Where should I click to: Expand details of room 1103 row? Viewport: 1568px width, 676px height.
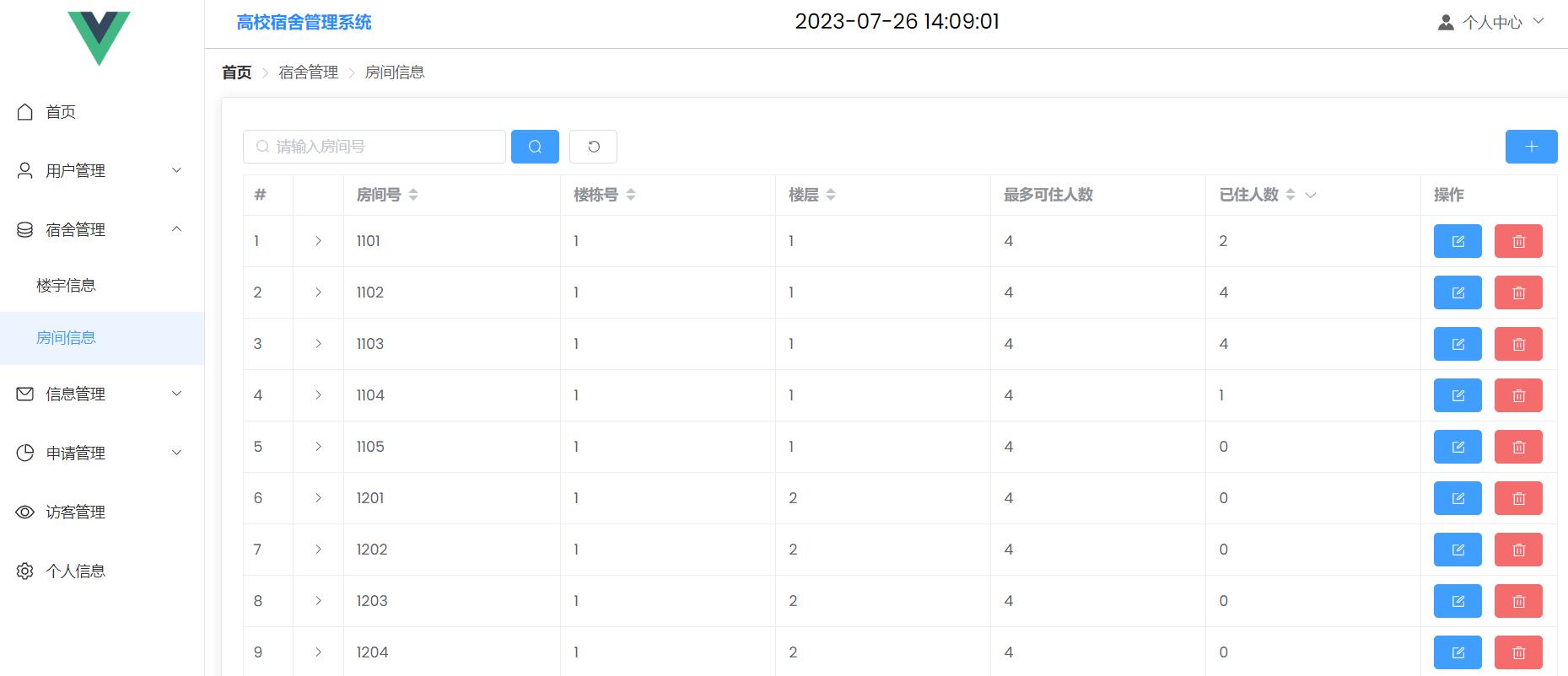click(x=318, y=344)
